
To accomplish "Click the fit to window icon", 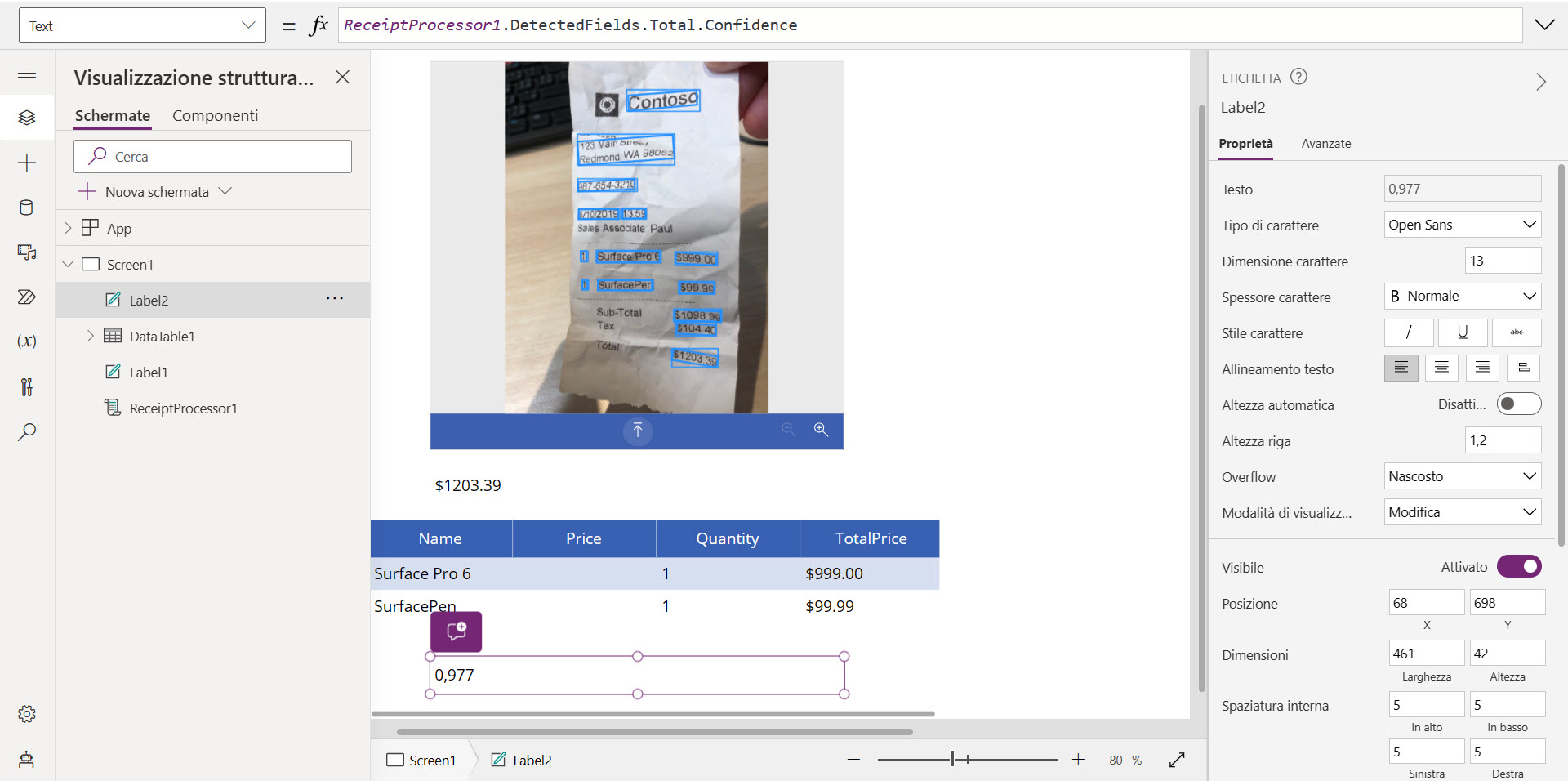I will coord(1177,760).
